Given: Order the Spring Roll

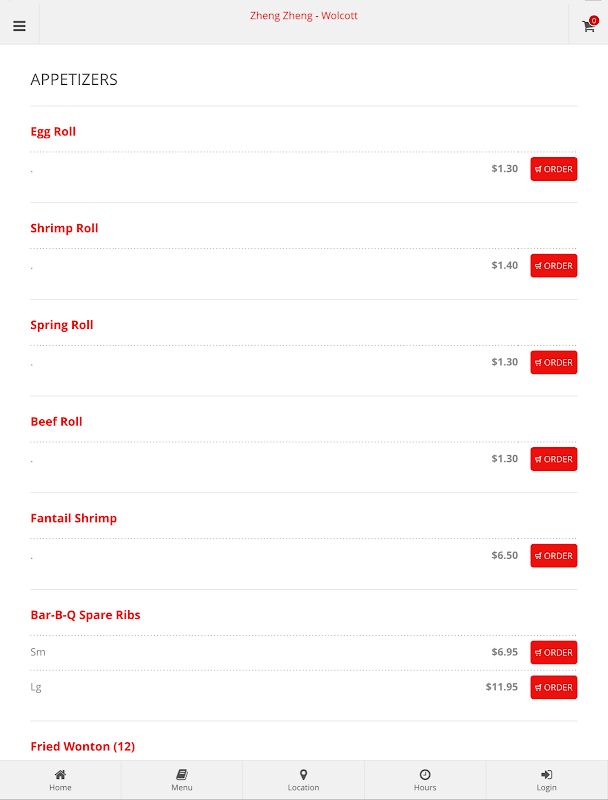Looking at the screenshot, I should point(553,362).
